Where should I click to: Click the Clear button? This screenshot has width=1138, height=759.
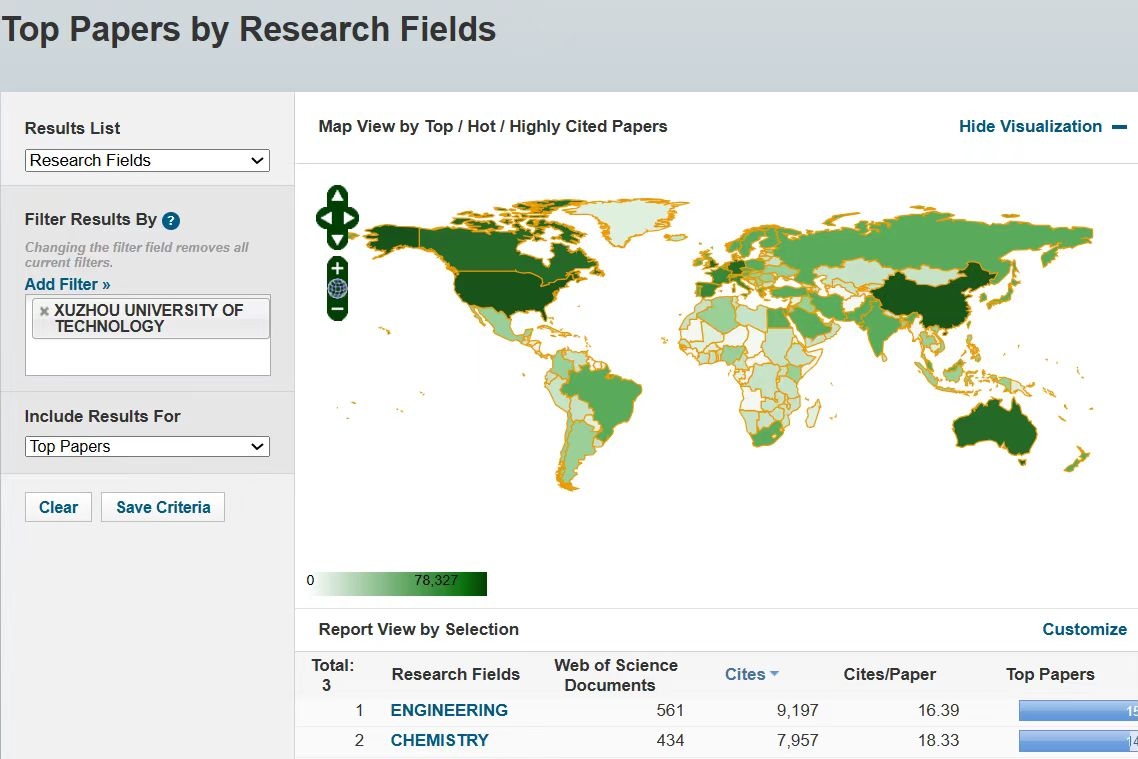(58, 507)
